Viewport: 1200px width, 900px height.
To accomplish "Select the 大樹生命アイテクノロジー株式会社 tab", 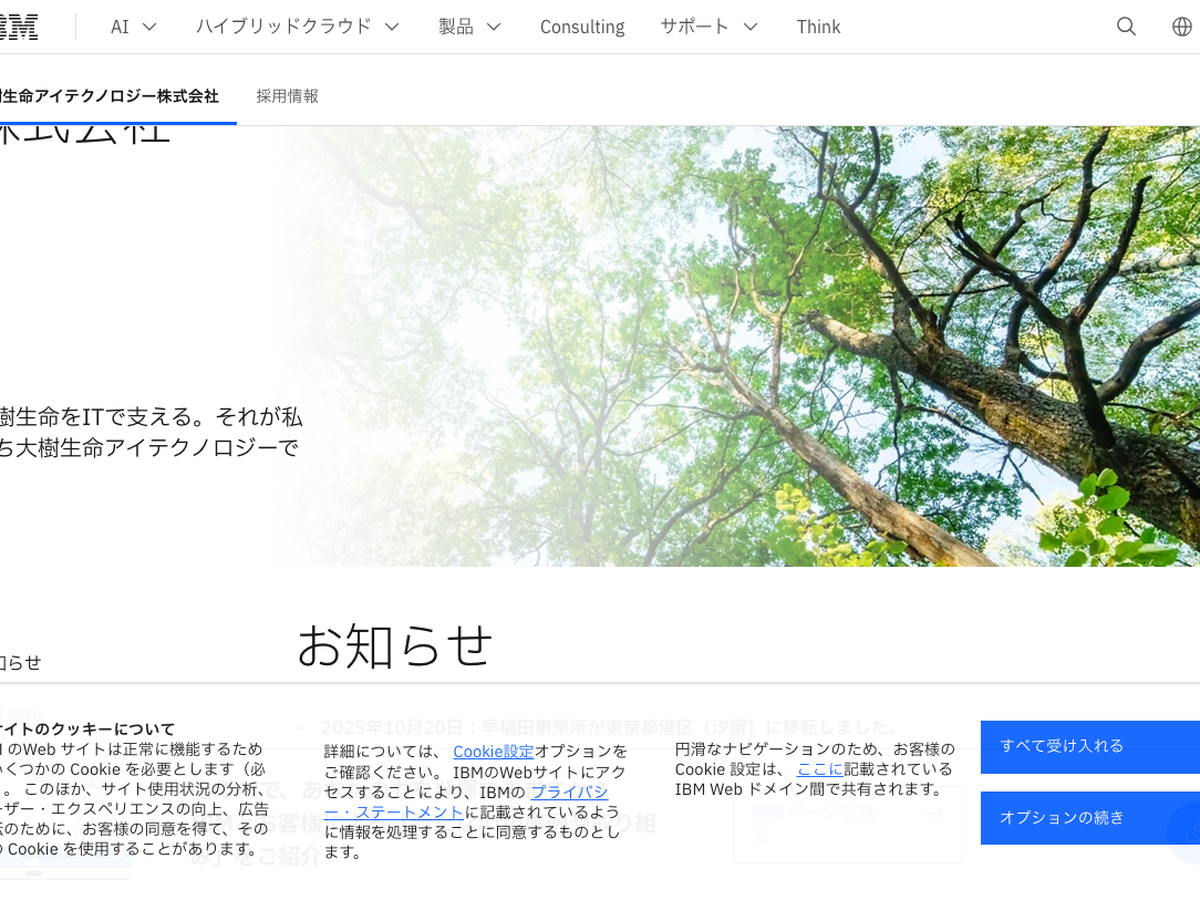I will [110, 96].
